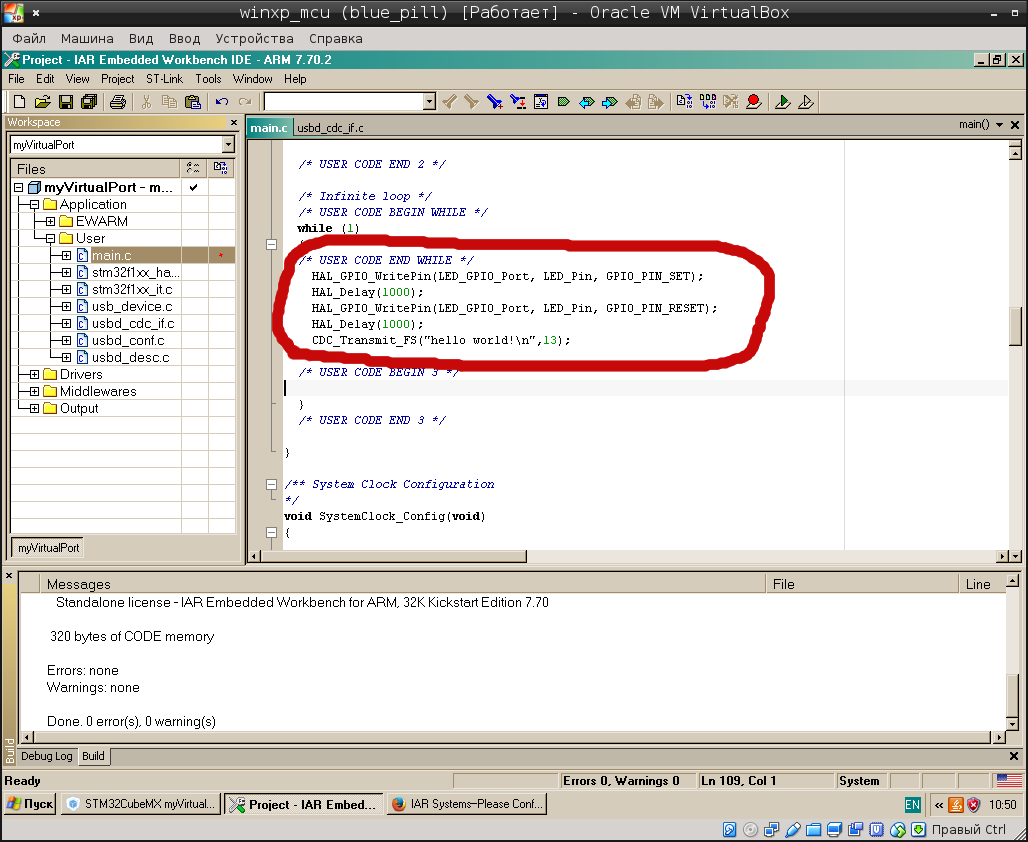Open VirtualBox Машина menu
Image resolution: width=1028 pixels, height=842 pixels.
coord(87,39)
